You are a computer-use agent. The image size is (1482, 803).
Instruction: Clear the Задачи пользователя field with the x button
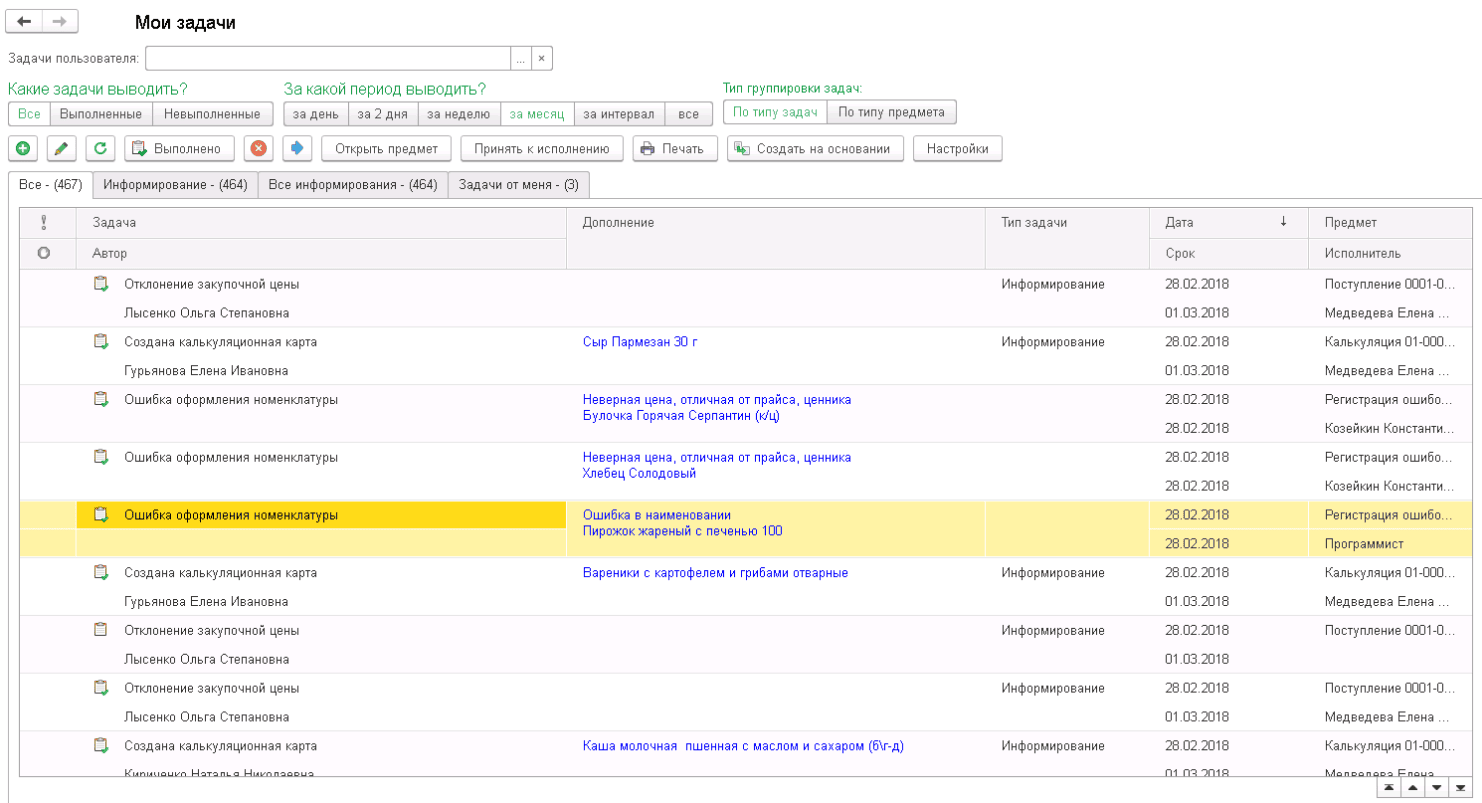click(x=542, y=59)
